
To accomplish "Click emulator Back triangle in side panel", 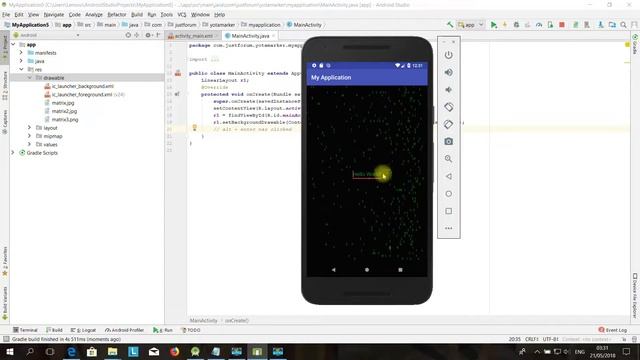I will click(449, 176).
